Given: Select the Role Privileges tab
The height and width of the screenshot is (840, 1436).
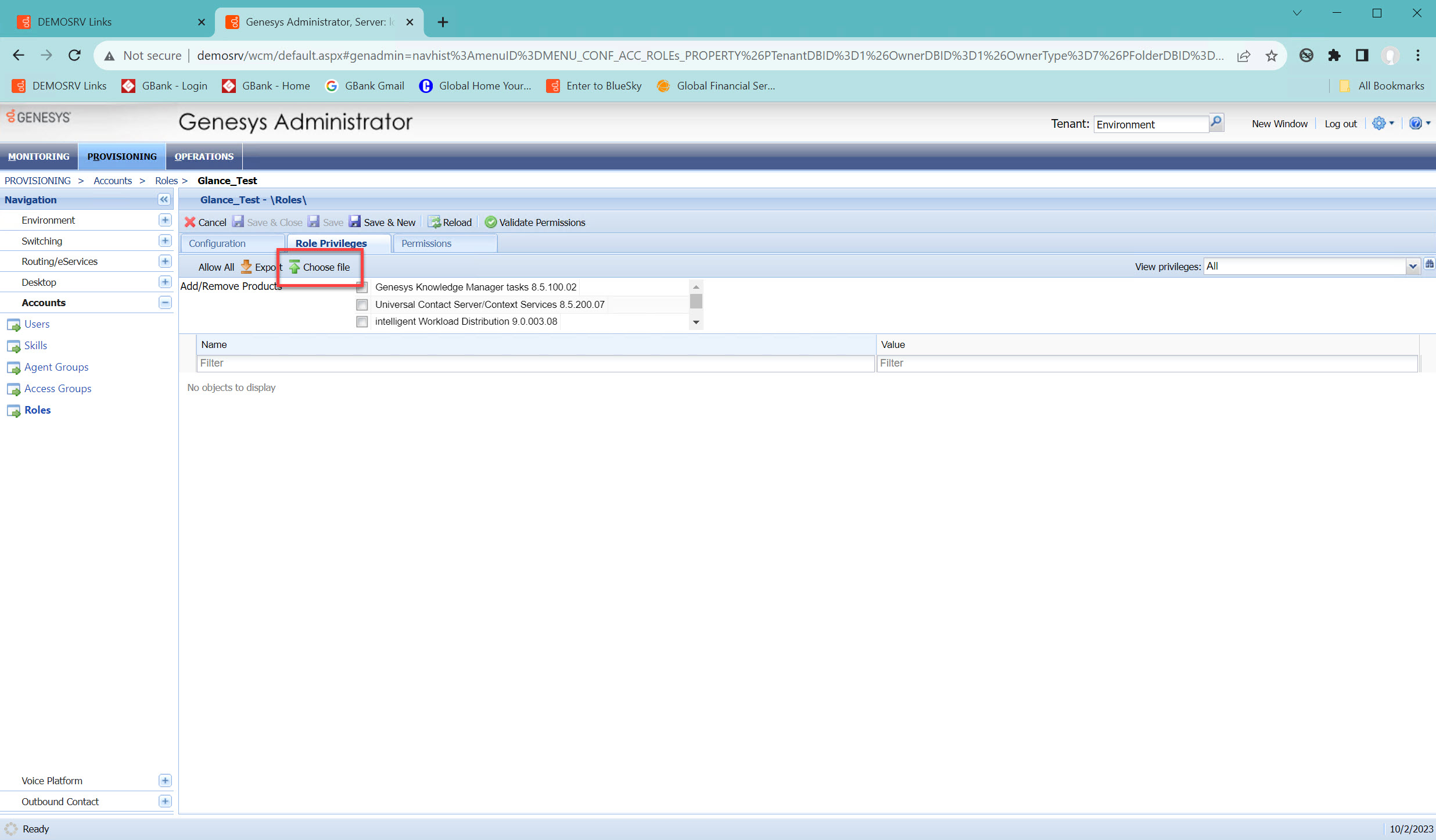Looking at the screenshot, I should tap(339, 243).
